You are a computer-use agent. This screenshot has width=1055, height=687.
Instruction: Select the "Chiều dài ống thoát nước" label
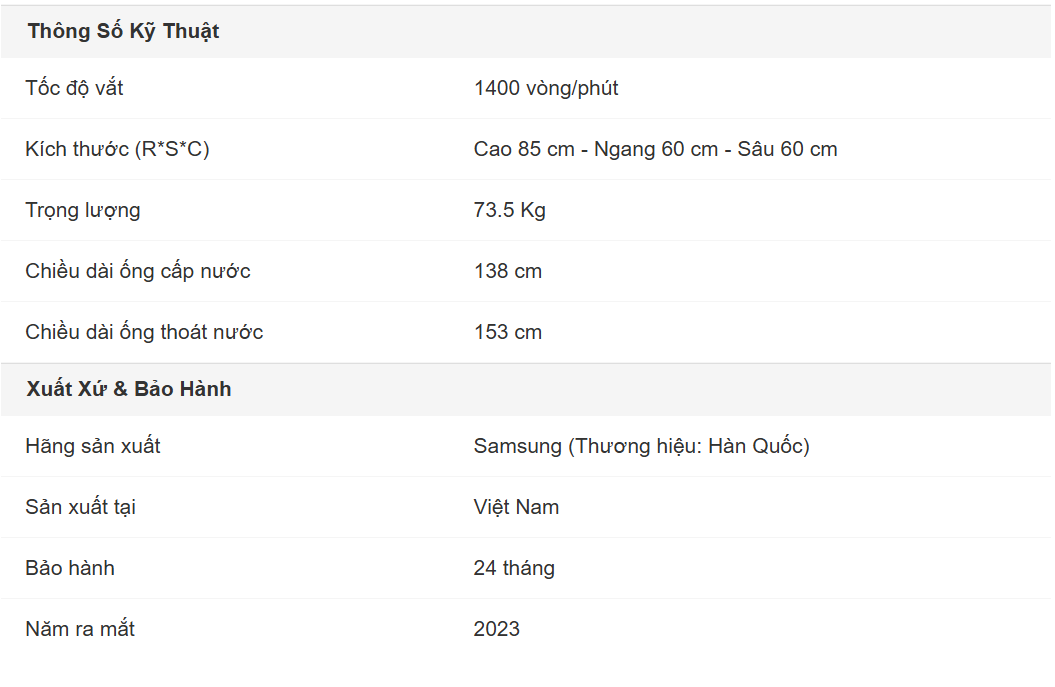tap(144, 332)
